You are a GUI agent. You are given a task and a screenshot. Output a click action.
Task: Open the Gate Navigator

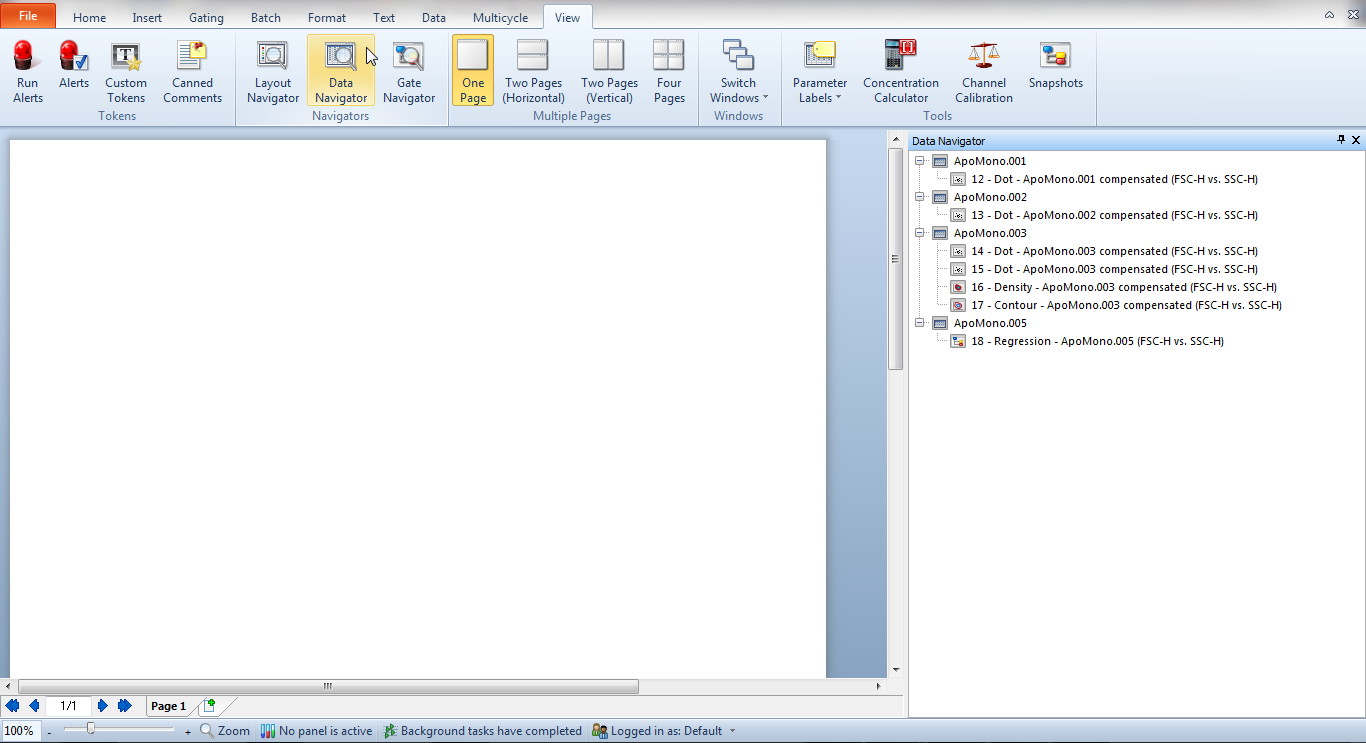coord(409,70)
